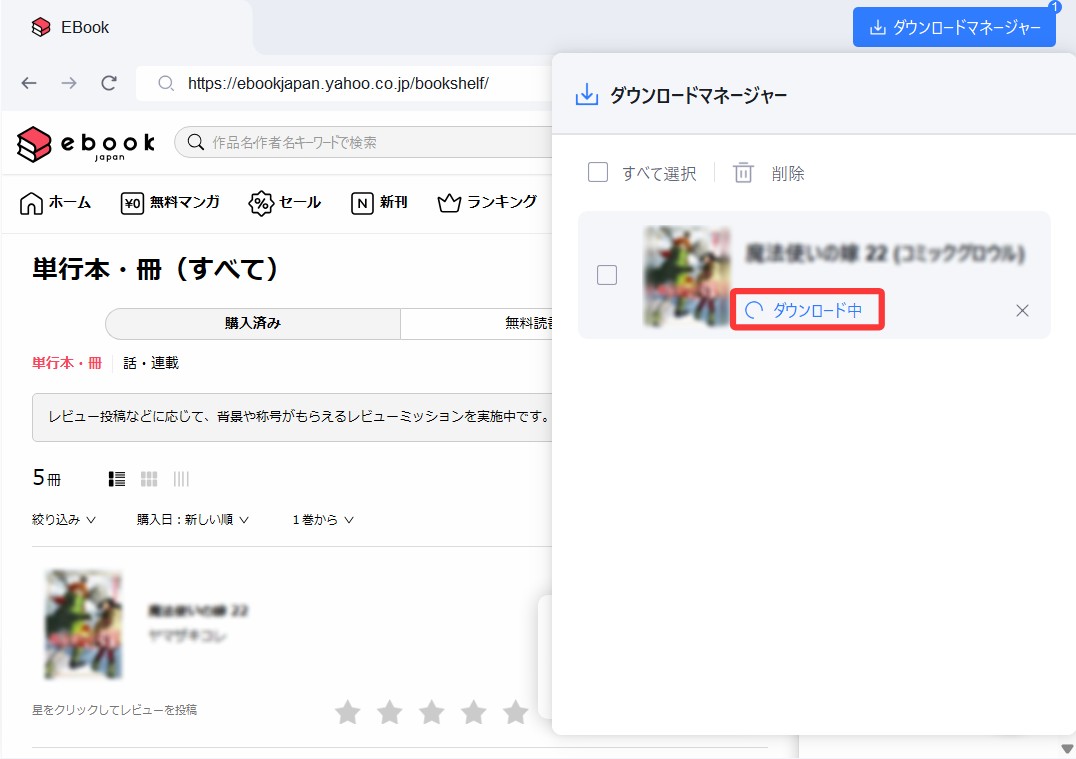Click the search keyword input field
The width and height of the screenshot is (1076, 759).
click(370, 143)
